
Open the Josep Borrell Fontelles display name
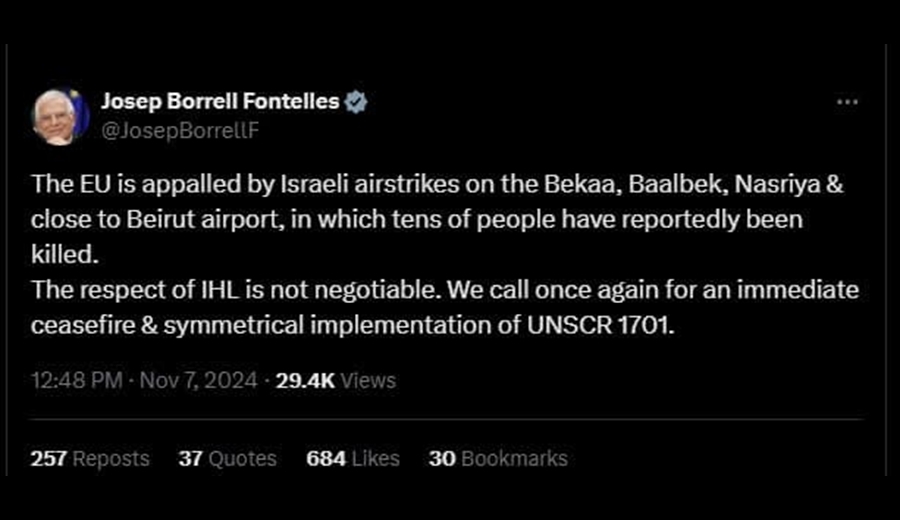(220, 102)
